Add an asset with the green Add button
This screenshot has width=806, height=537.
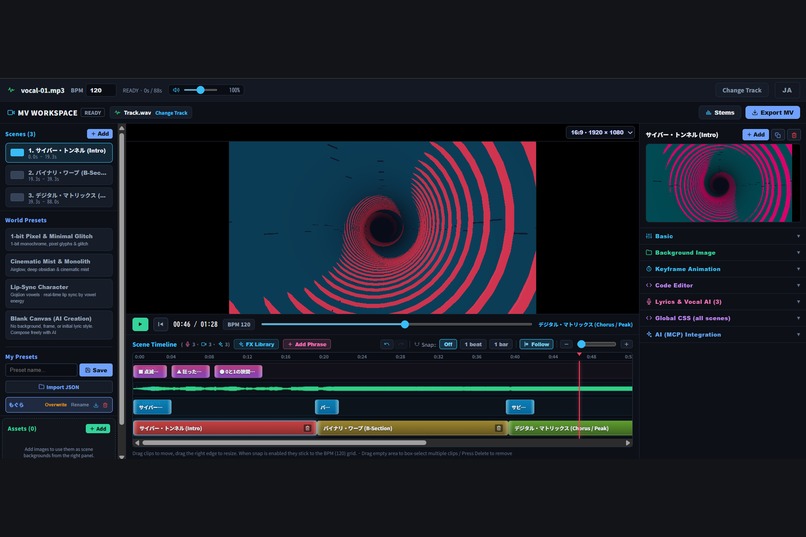[x=98, y=429]
